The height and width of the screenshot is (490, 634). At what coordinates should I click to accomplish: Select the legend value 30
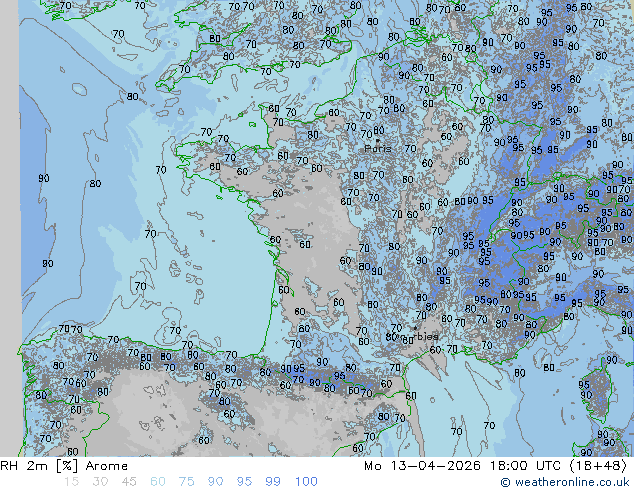coord(100,482)
